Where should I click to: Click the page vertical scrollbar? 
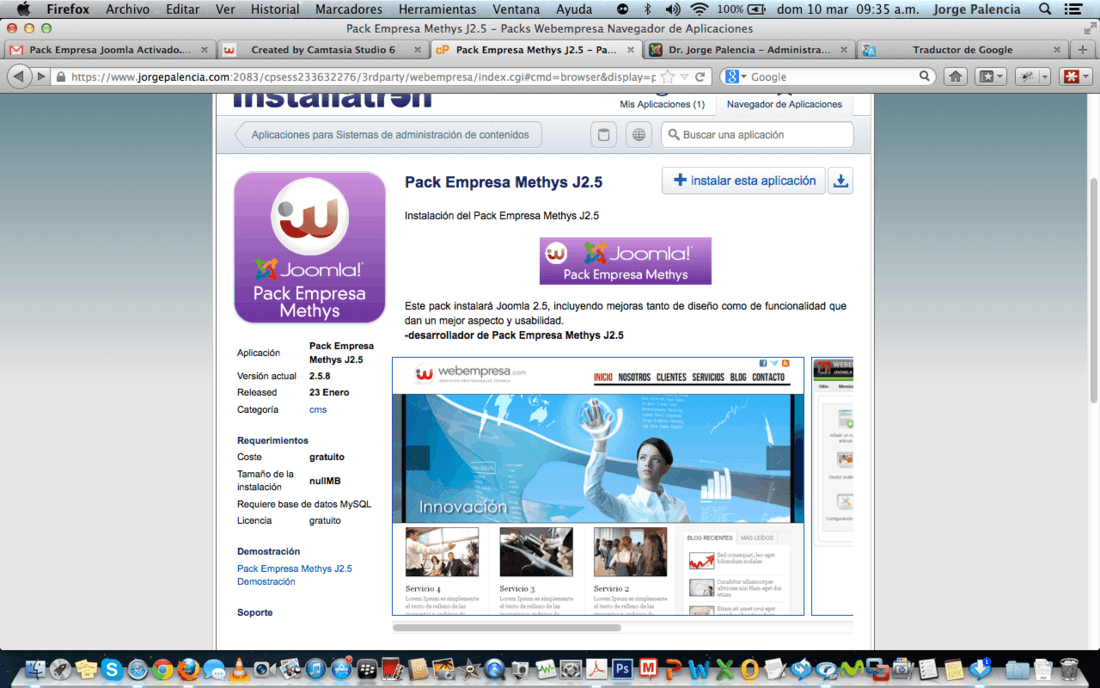click(1093, 290)
